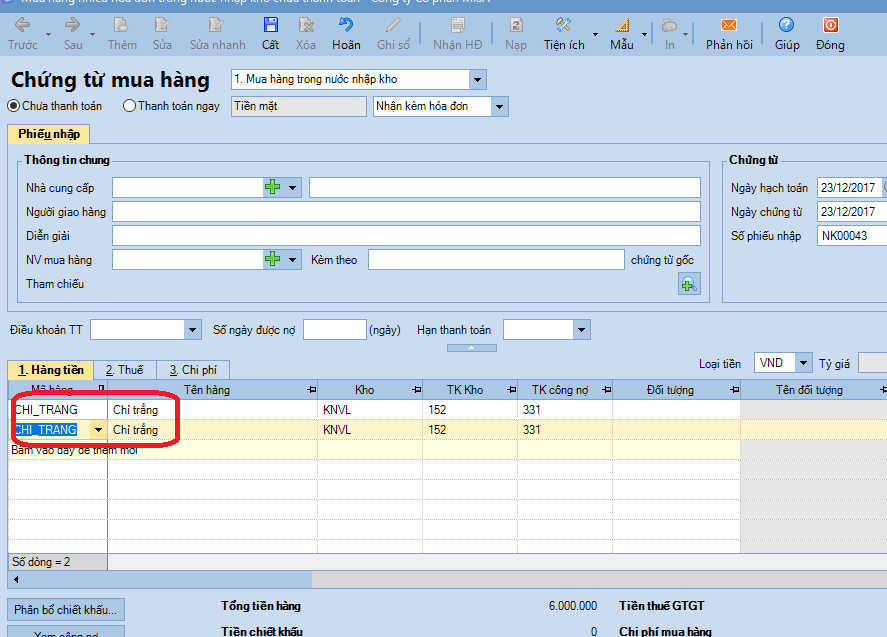The height and width of the screenshot is (637, 887).
Task: Click first row CHI_TRANG item code
Action: pyautogui.click(x=58, y=410)
